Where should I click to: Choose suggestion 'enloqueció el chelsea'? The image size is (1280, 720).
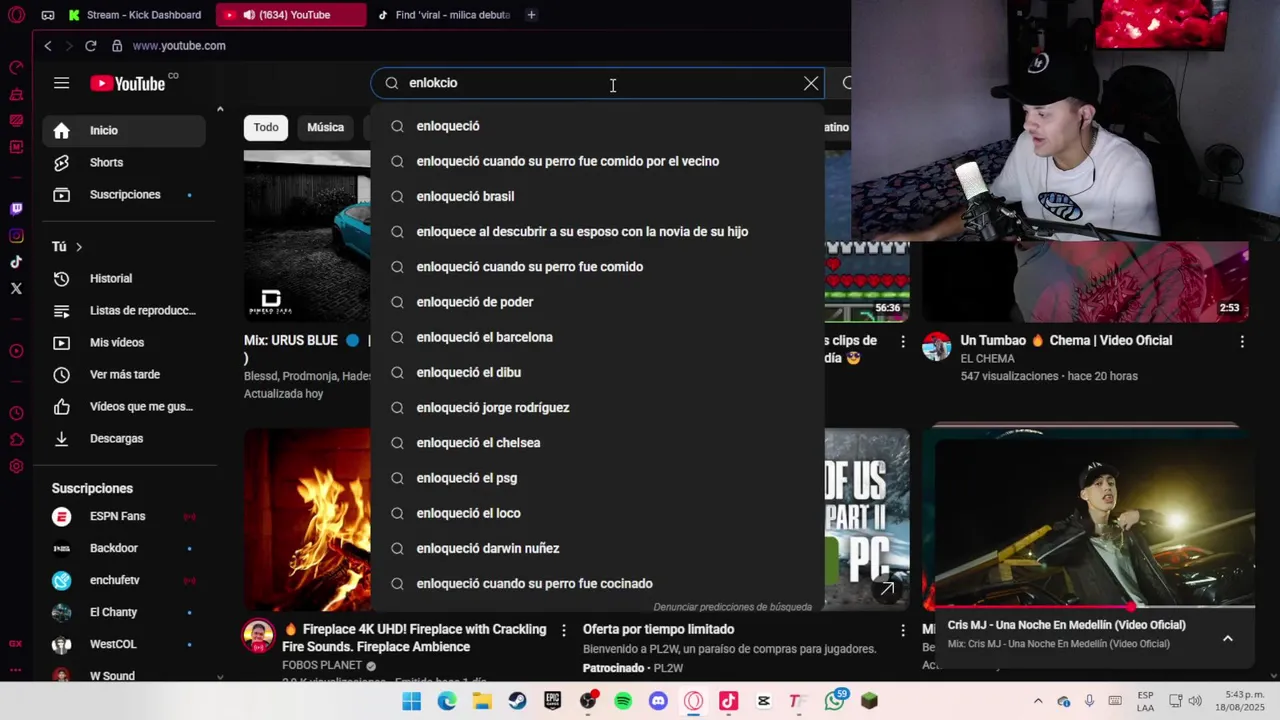pyautogui.click(x=597, y=443)
